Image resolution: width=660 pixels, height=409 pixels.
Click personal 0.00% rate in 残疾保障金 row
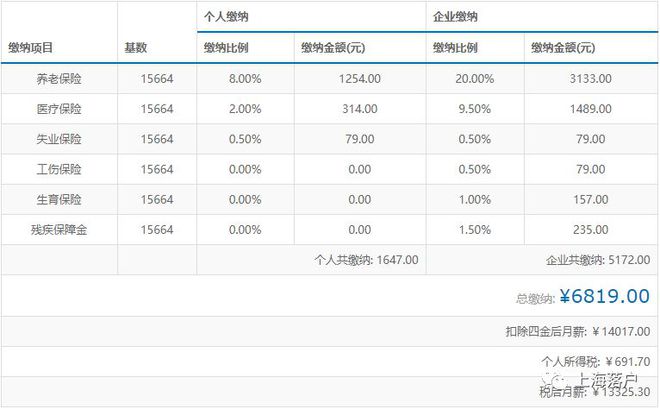point(245,230)
